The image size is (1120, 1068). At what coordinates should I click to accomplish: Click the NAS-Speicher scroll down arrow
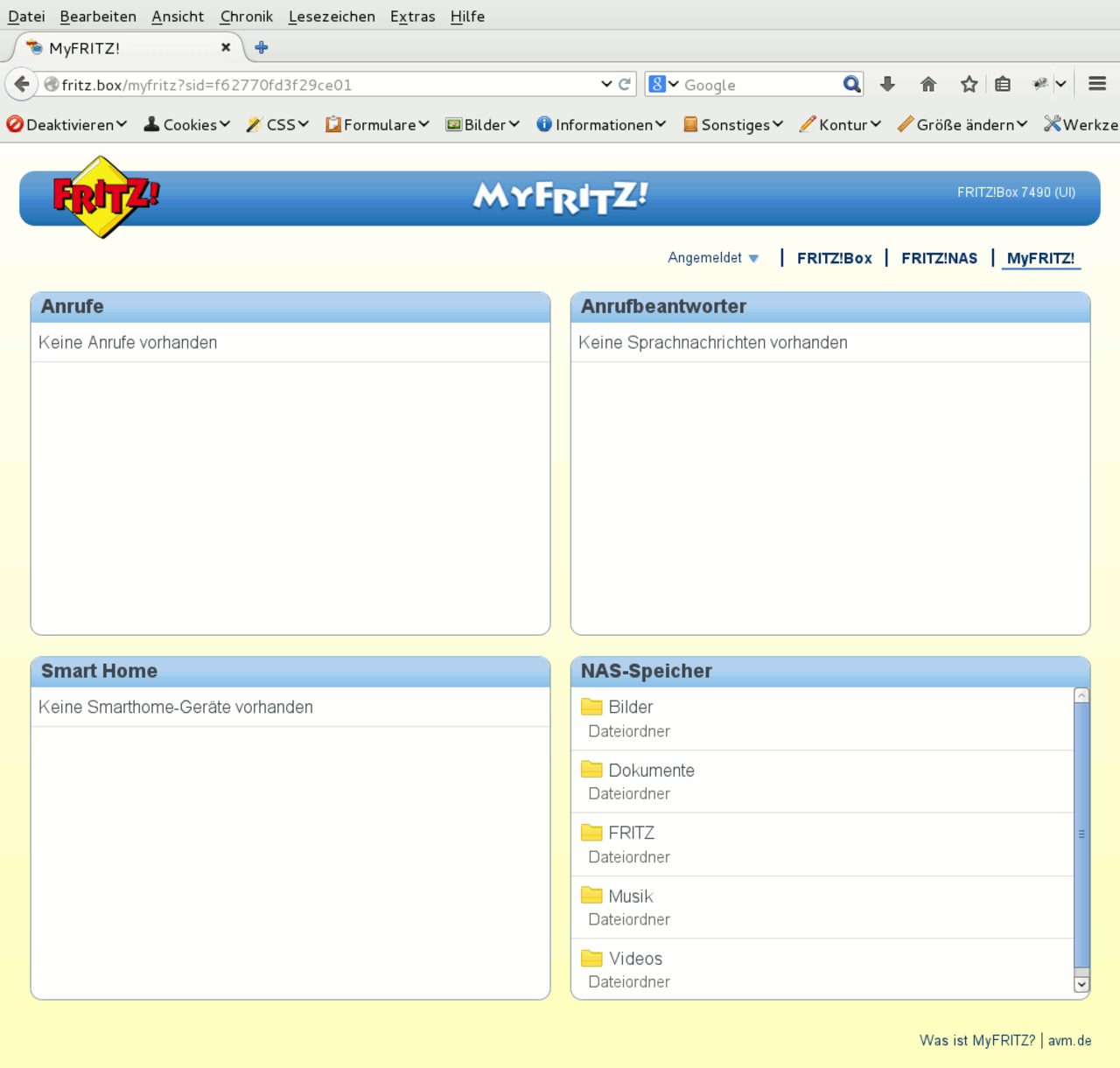pyautogui.click(x=1081, y=984)
